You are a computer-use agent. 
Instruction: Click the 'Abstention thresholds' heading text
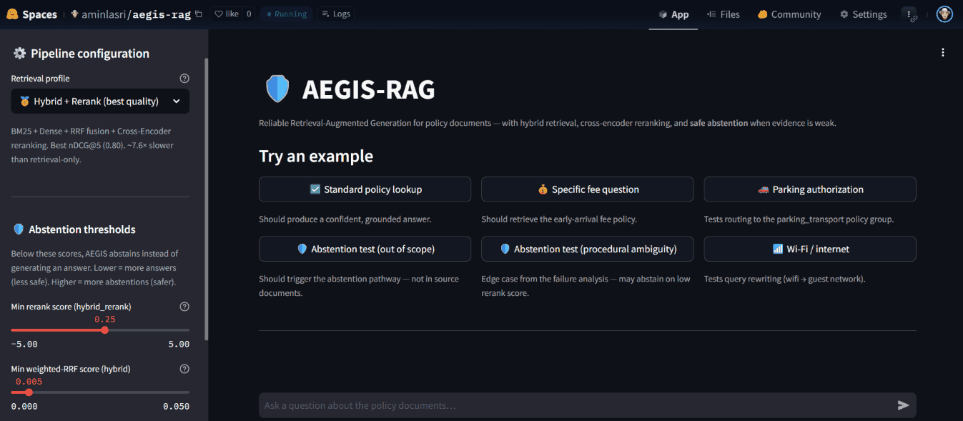click(82, 229)
